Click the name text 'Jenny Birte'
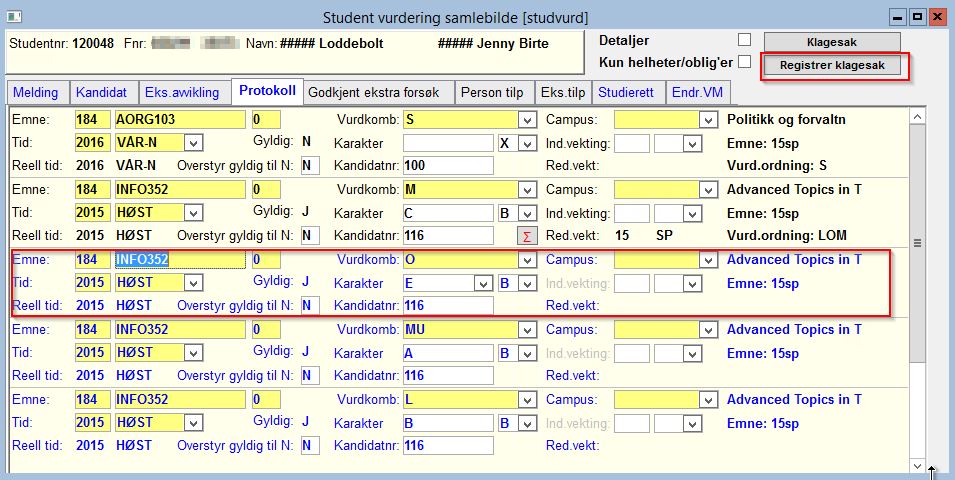Image resolution: width=955 pixels, height=480 pixels. tap(513, 44)
